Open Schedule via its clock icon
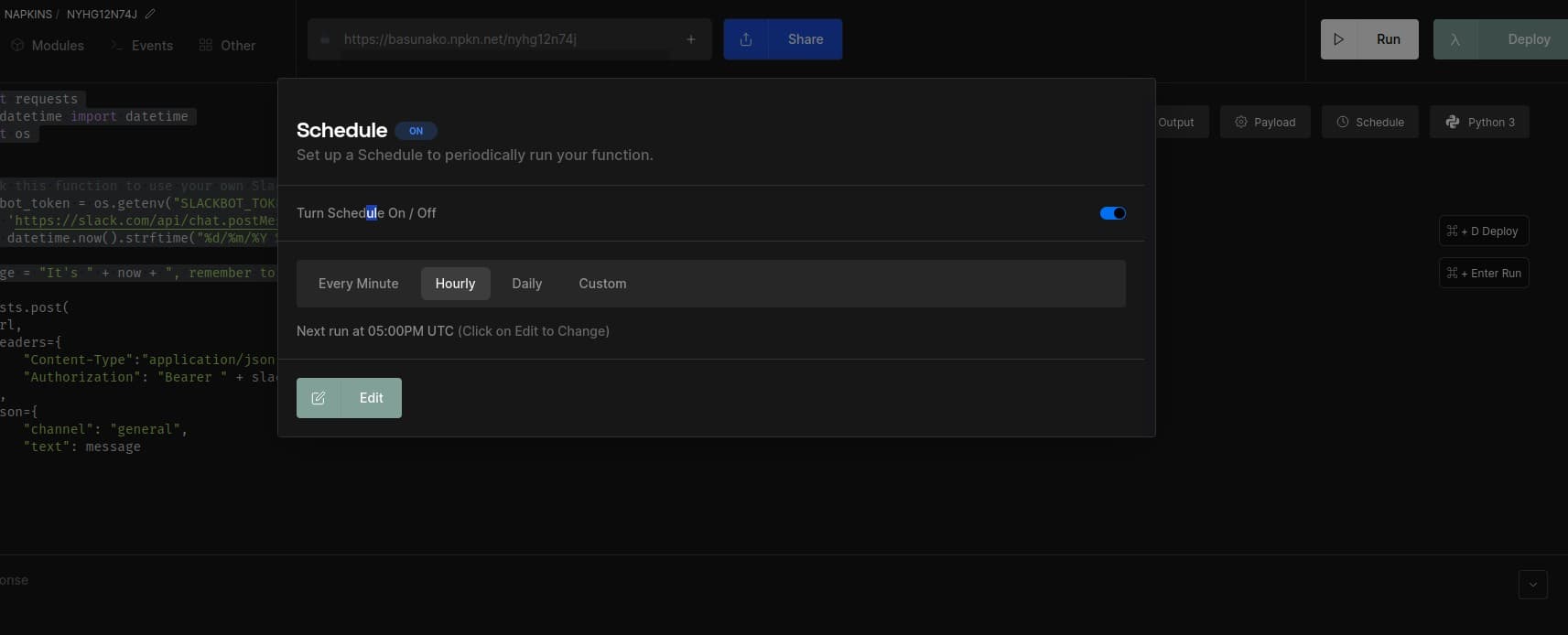Viewport: 1568px width, 635px height. [1343, 122]
